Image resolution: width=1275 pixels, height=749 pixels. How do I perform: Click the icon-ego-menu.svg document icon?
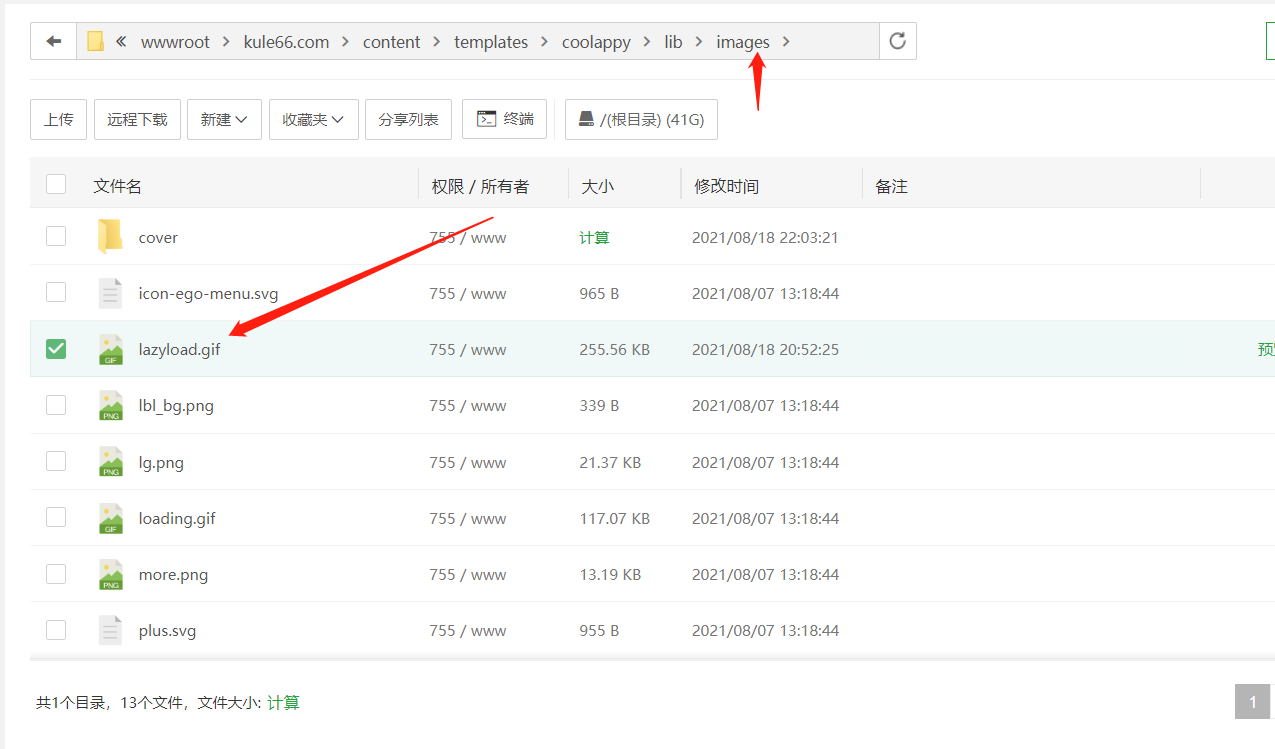[x=110, y=293]
